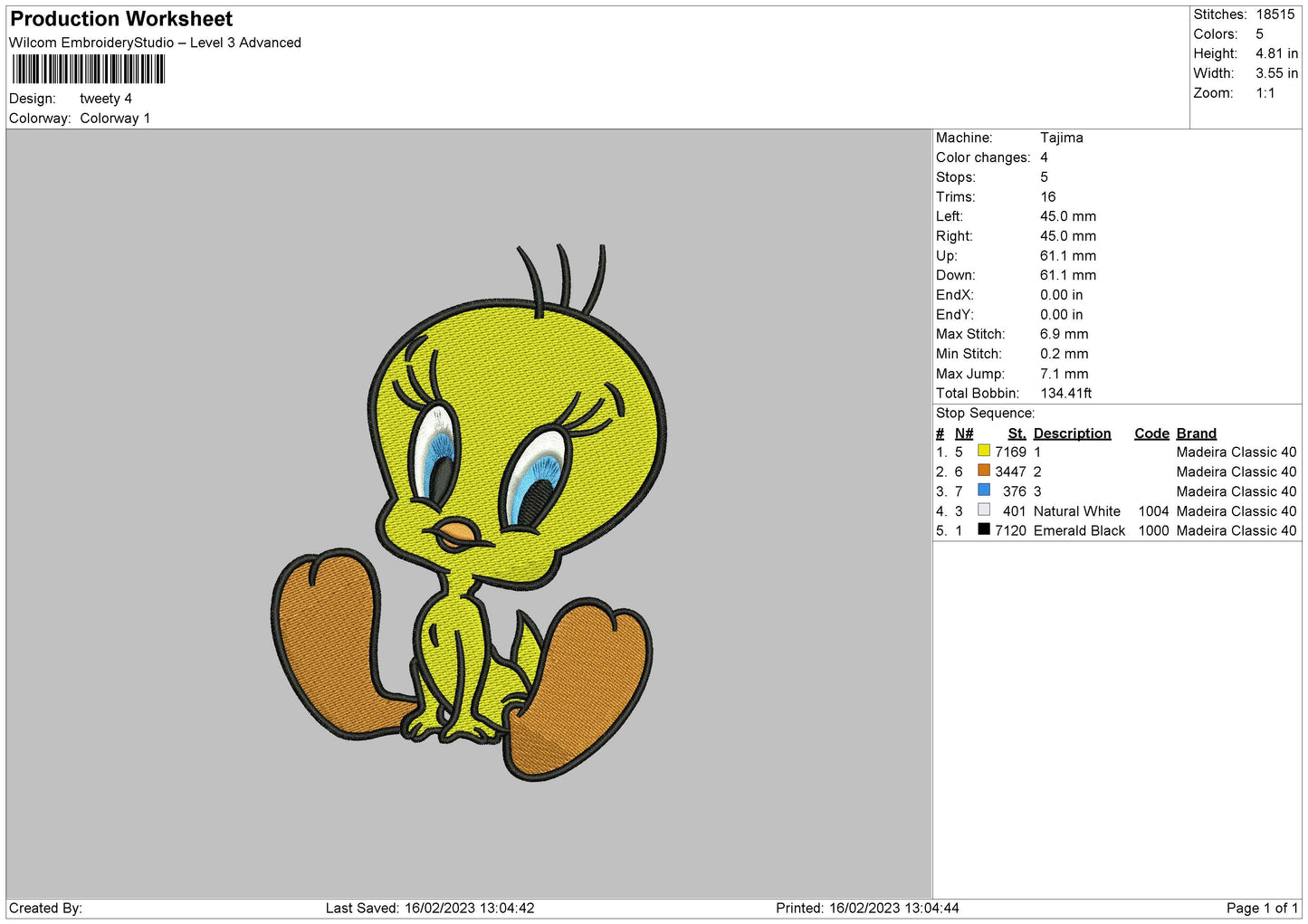Click the blue color swatch 376

984,491
